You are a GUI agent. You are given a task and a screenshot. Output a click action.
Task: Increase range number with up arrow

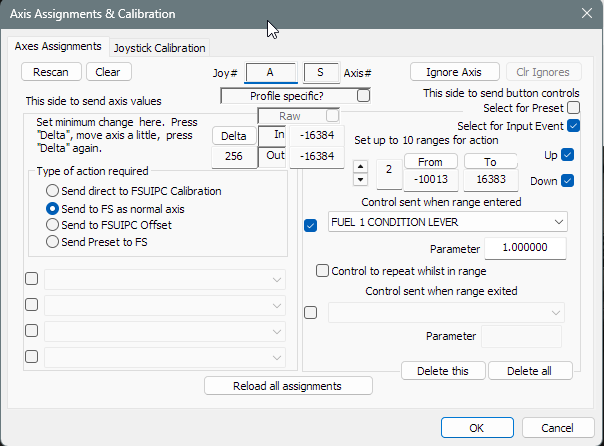point(361,167)
